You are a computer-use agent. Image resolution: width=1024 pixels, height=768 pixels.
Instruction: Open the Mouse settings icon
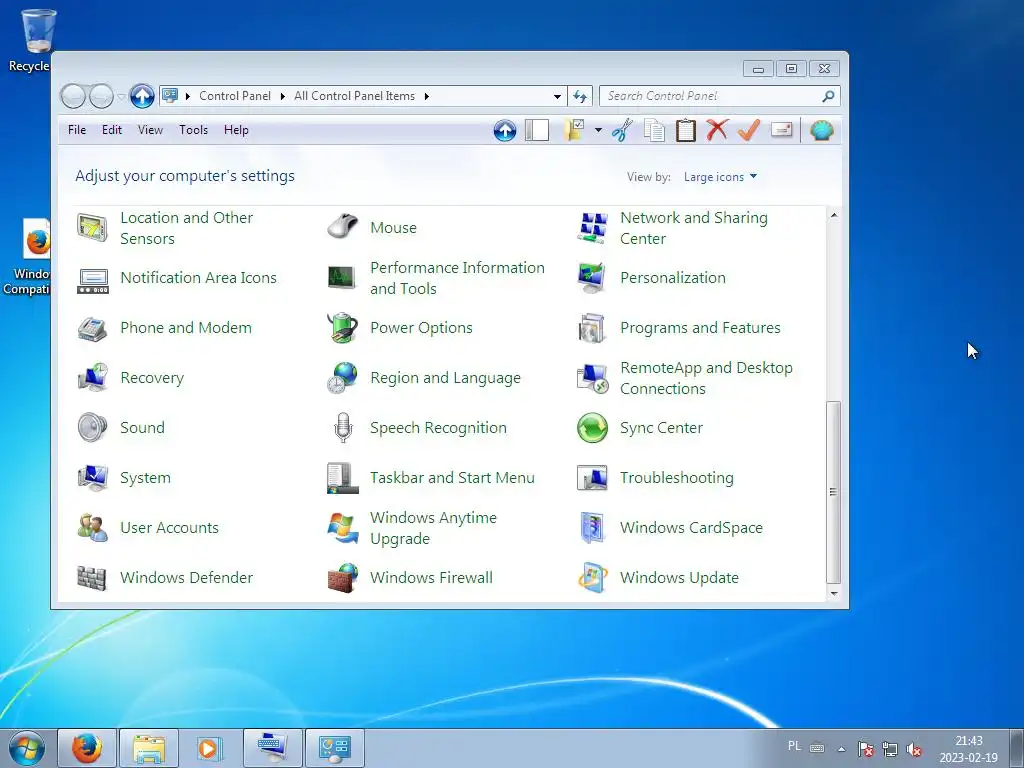[343, 227]
